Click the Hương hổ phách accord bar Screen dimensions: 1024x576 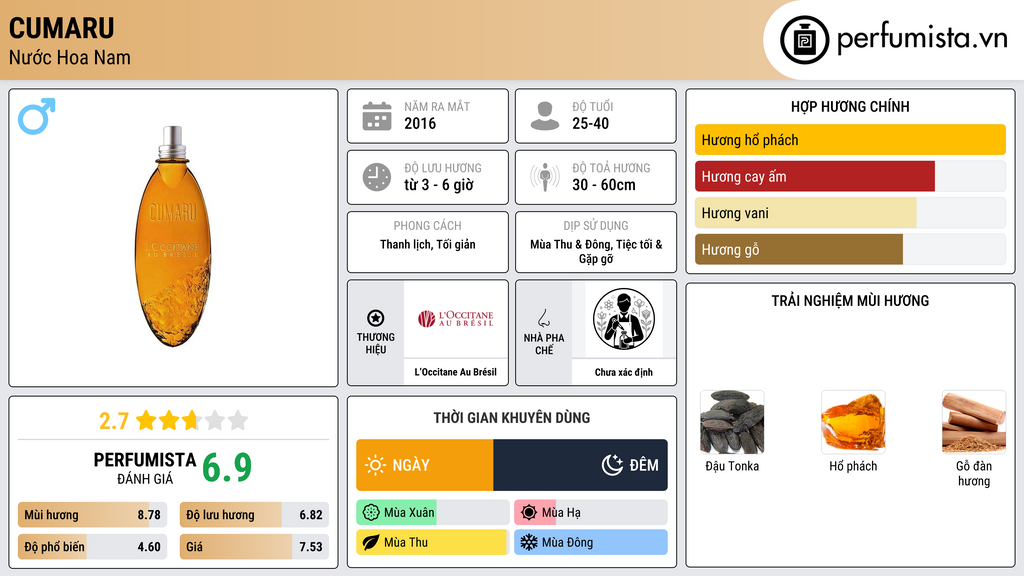click(x=850, y=140)
